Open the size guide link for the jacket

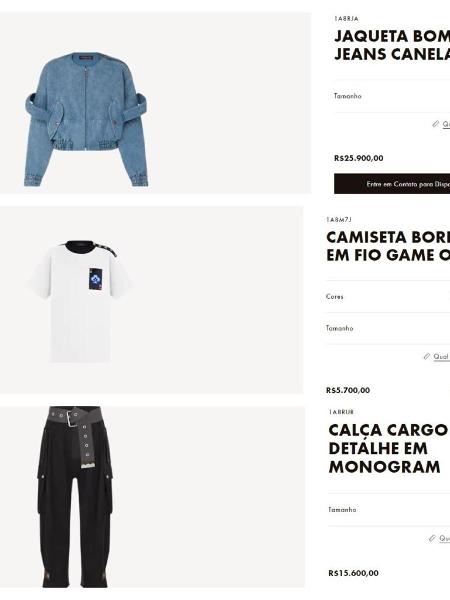446,124
